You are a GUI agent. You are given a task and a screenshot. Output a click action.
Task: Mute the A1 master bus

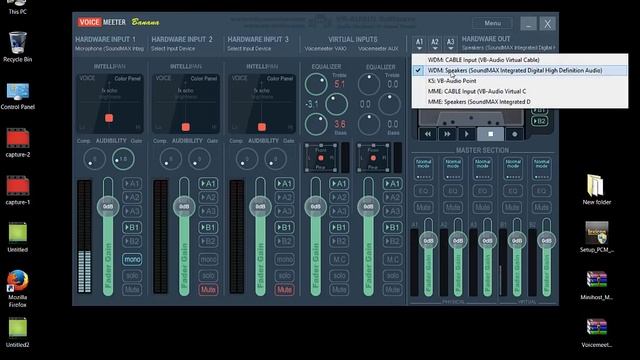point(423,207)
